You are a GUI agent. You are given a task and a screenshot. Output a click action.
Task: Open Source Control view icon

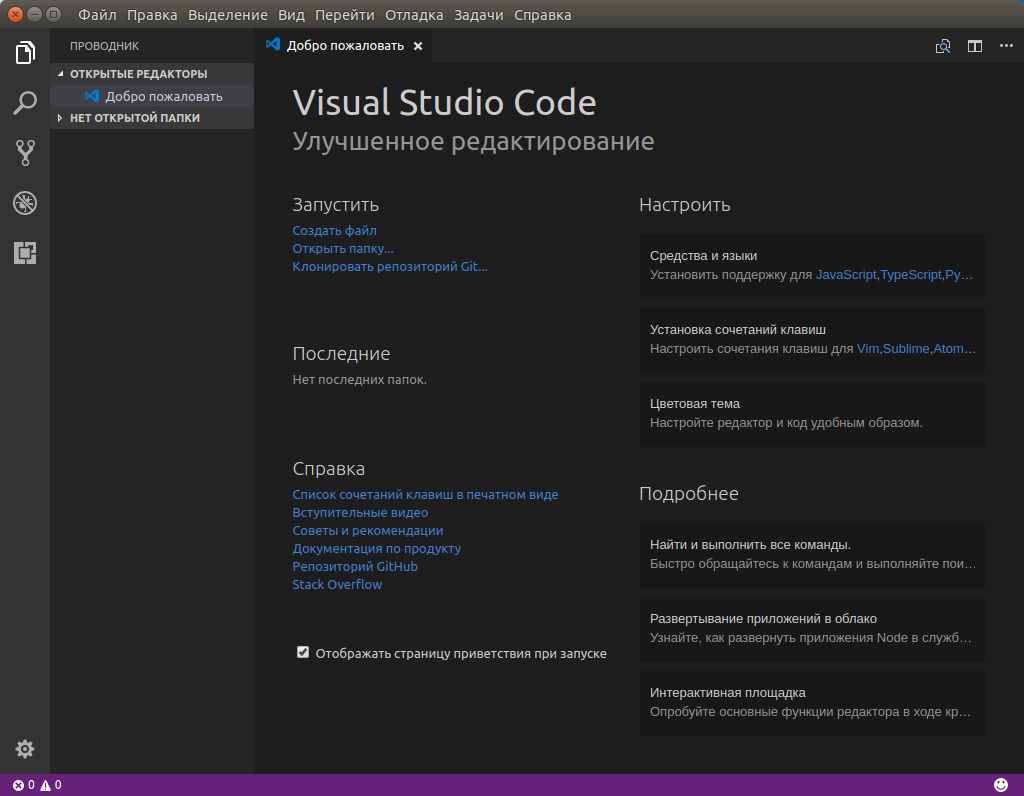[25, 153]
